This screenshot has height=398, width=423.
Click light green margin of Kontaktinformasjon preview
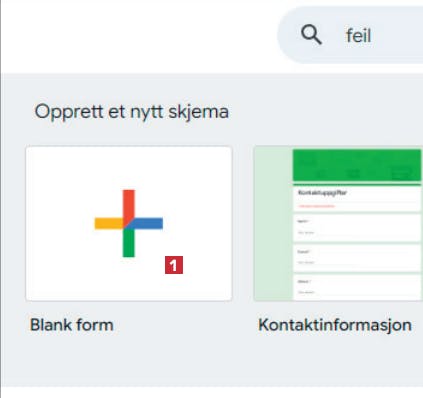click(273, 223)
